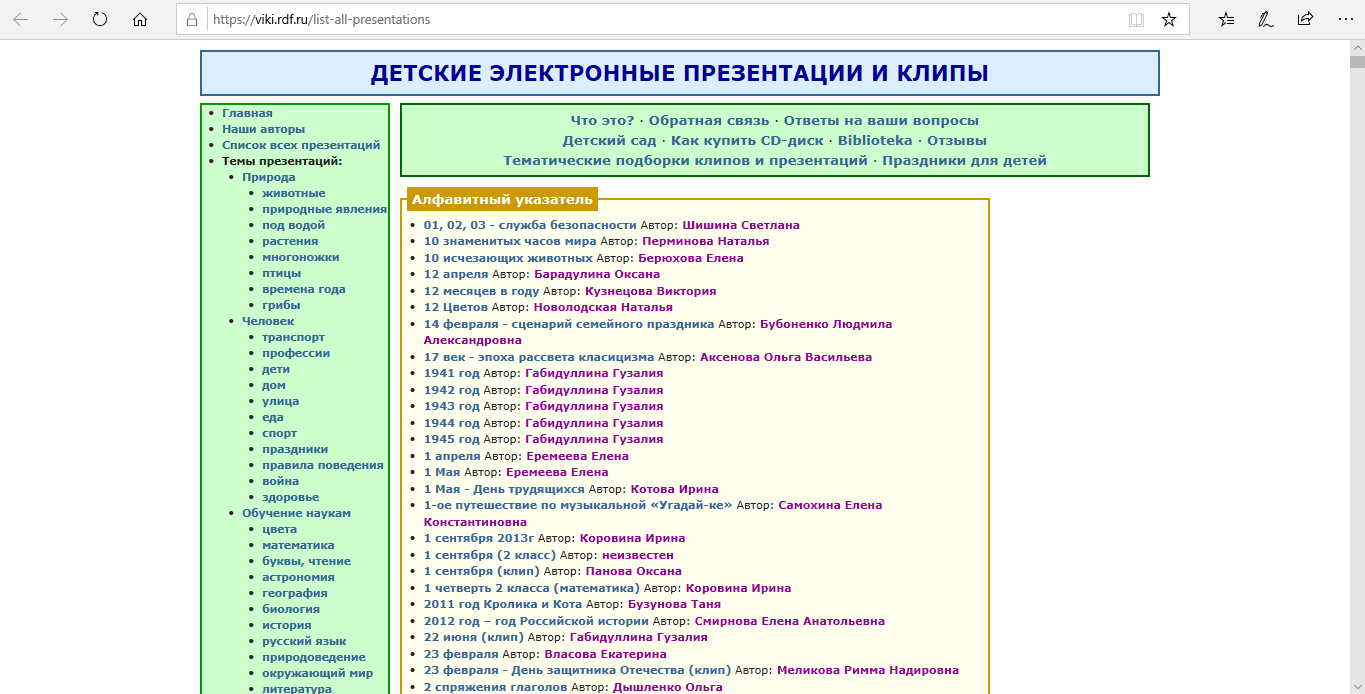Click the Детский сад link
Screen dimensions: 1365x694
pos(609,141)
